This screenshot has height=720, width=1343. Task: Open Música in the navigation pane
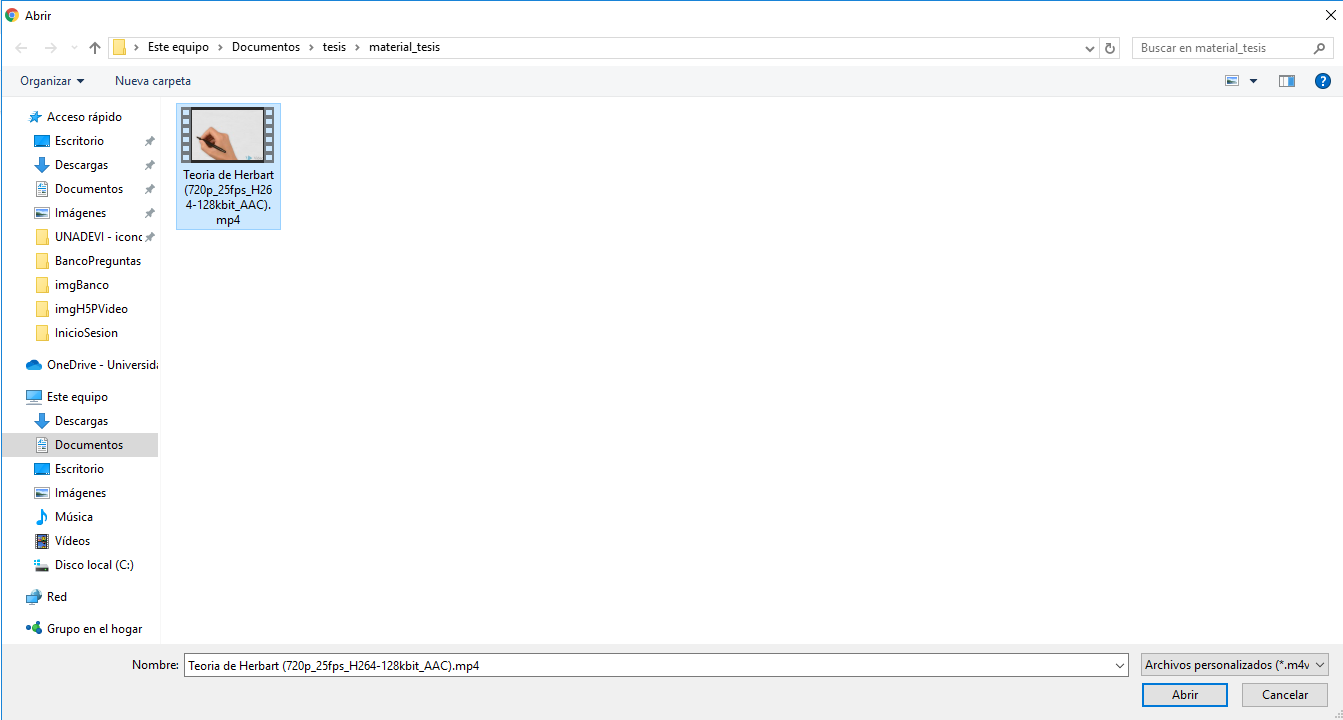(x=73, y=517)
